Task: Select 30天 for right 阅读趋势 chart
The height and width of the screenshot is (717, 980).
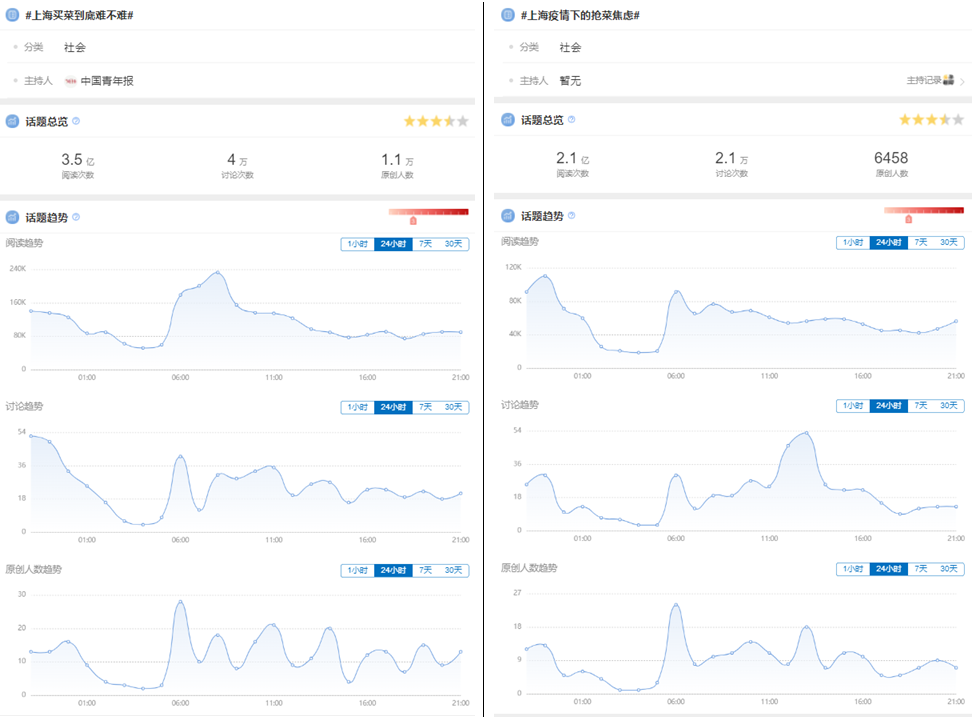Action: click(x=949, y=243)
